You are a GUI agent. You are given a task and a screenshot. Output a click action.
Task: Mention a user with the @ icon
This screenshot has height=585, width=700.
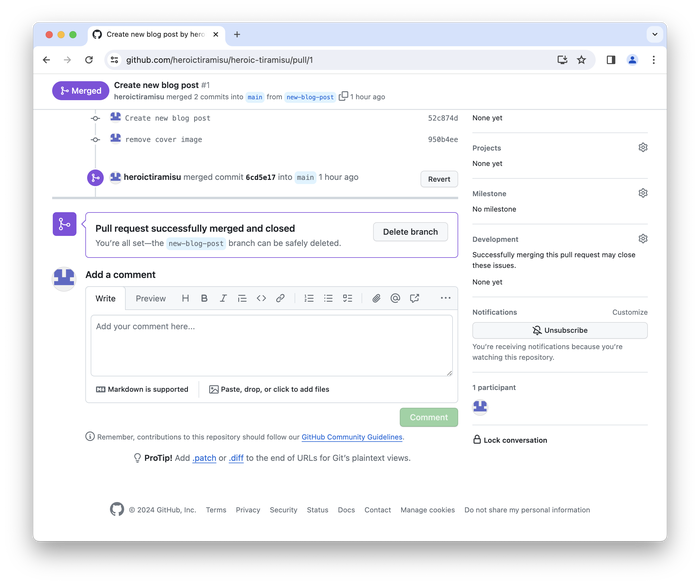395,298
